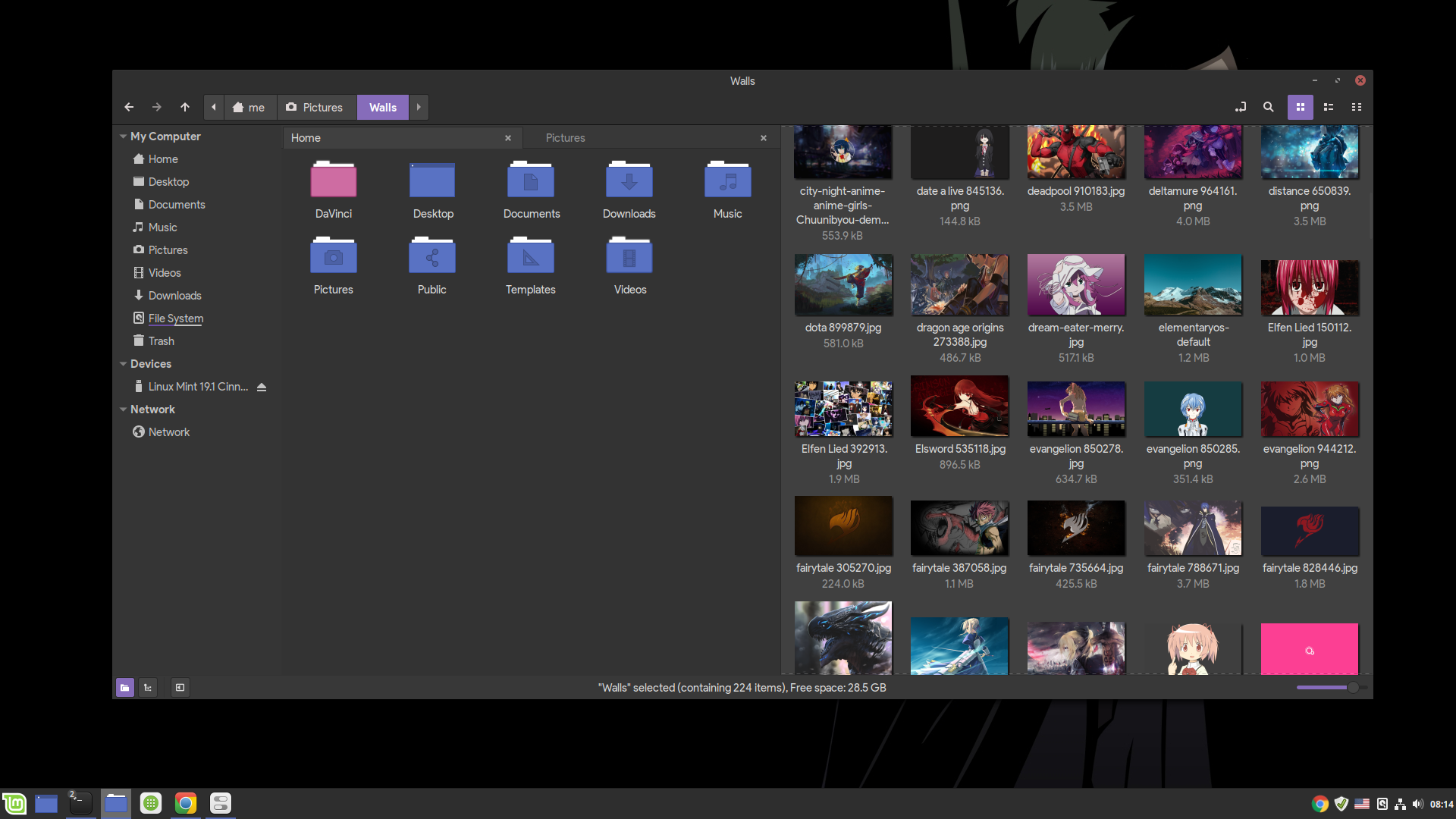Switch to the Home tab
This screenshot has width=1456, height=819.
[x=402, y=138]
